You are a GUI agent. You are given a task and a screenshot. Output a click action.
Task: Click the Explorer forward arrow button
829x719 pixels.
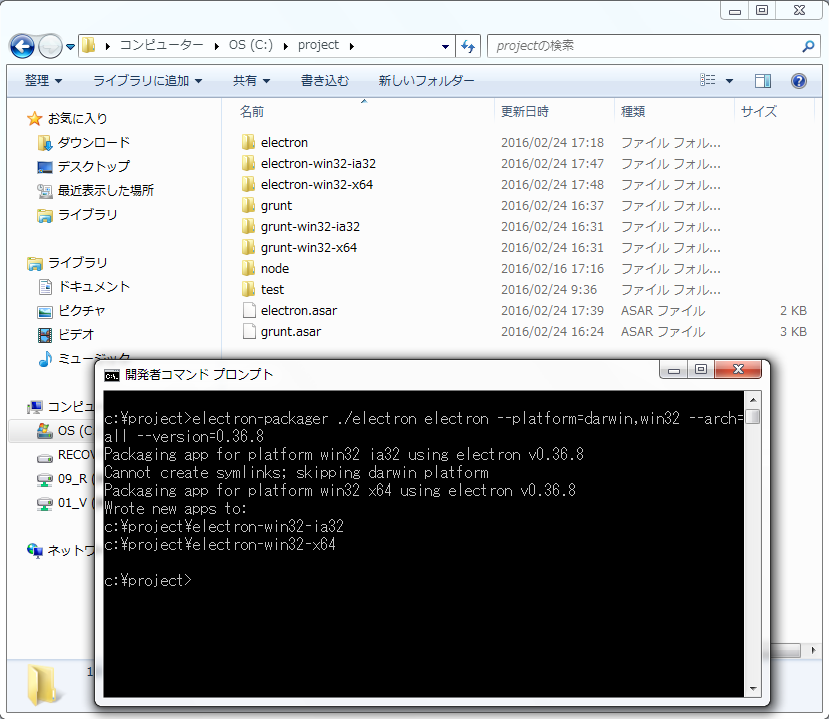(x=50, y=47)
